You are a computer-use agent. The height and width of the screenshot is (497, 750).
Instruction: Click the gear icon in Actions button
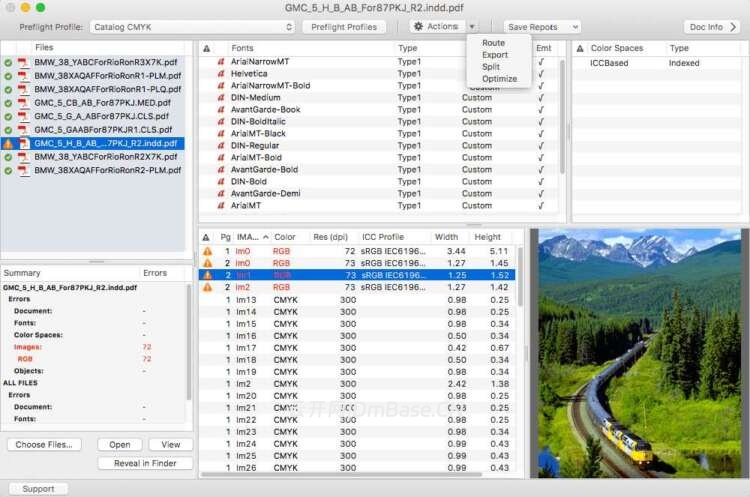click(x=419, y=26)
